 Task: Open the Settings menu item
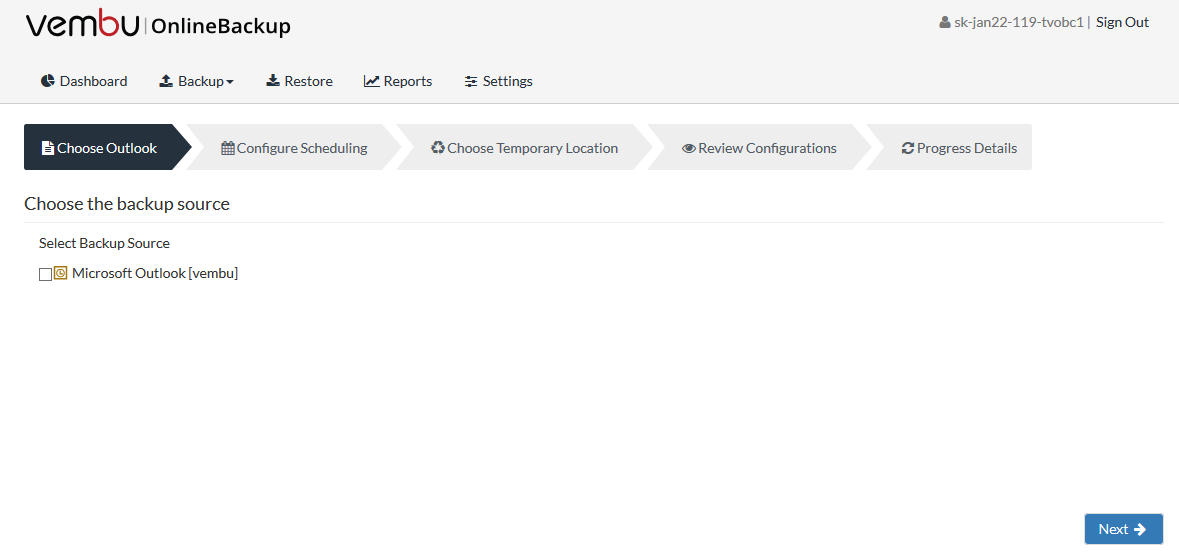[499, 81]
